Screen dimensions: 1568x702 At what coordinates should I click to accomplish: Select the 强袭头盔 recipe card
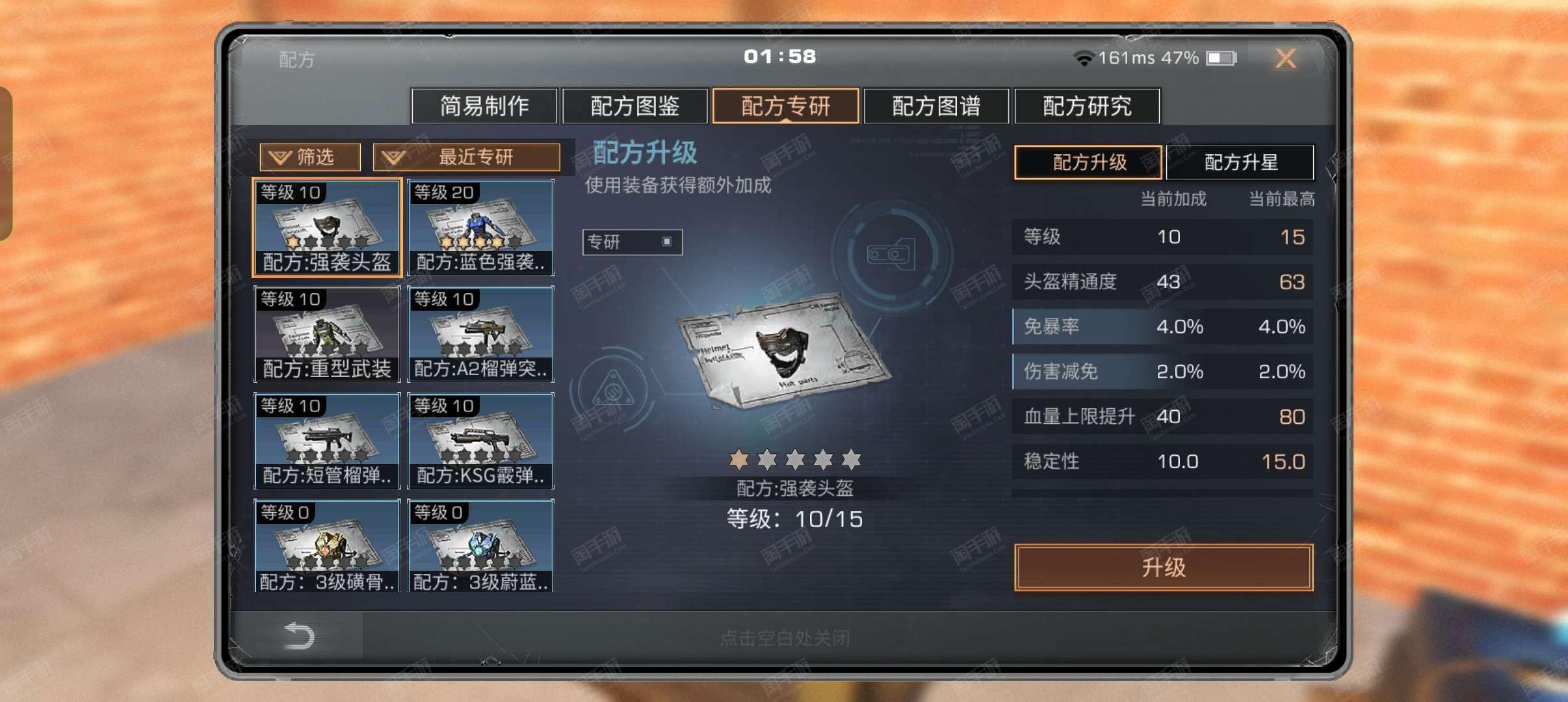pos(327,227)
